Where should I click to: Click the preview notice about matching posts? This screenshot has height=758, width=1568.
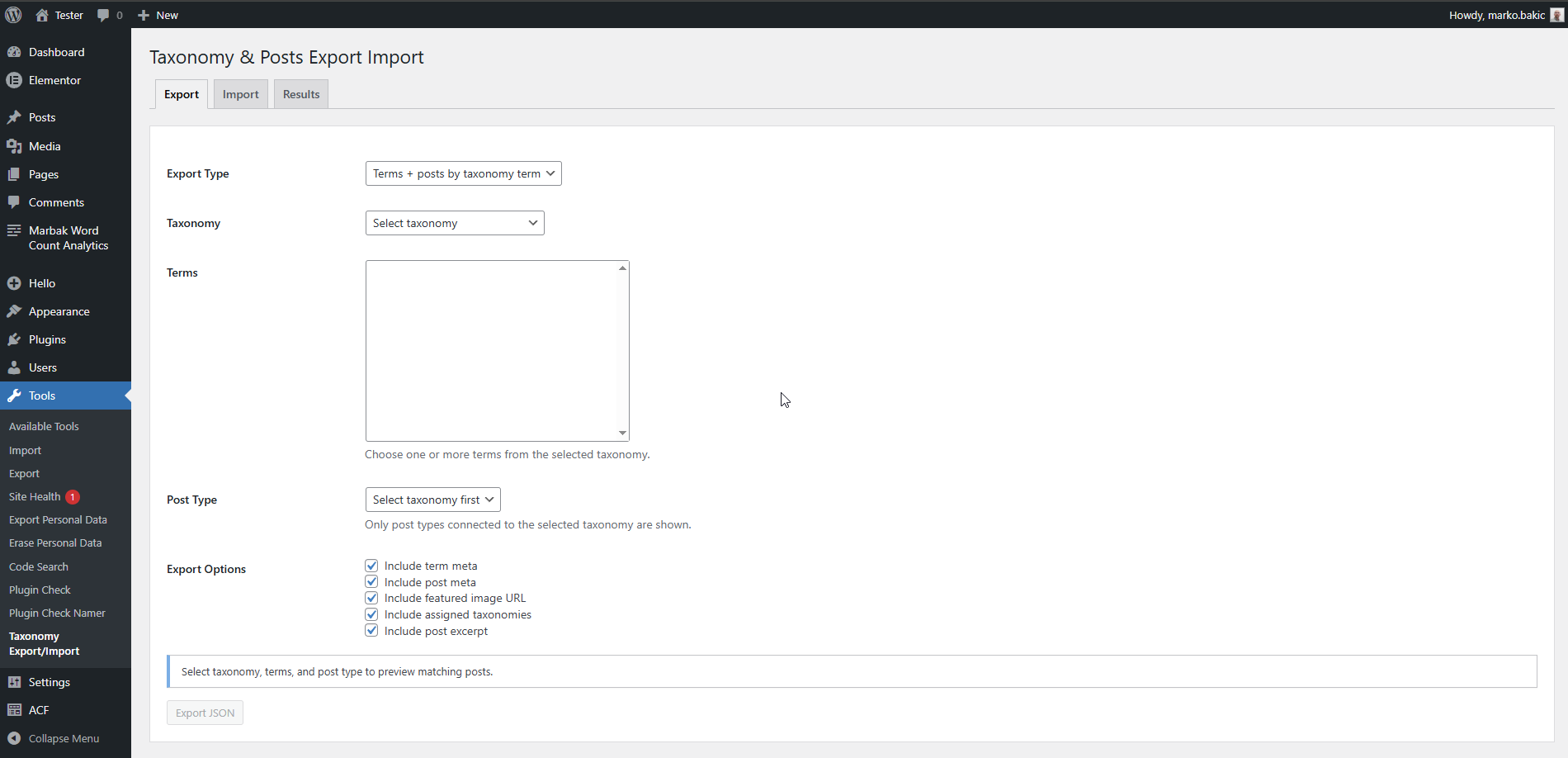coord(852,671)
